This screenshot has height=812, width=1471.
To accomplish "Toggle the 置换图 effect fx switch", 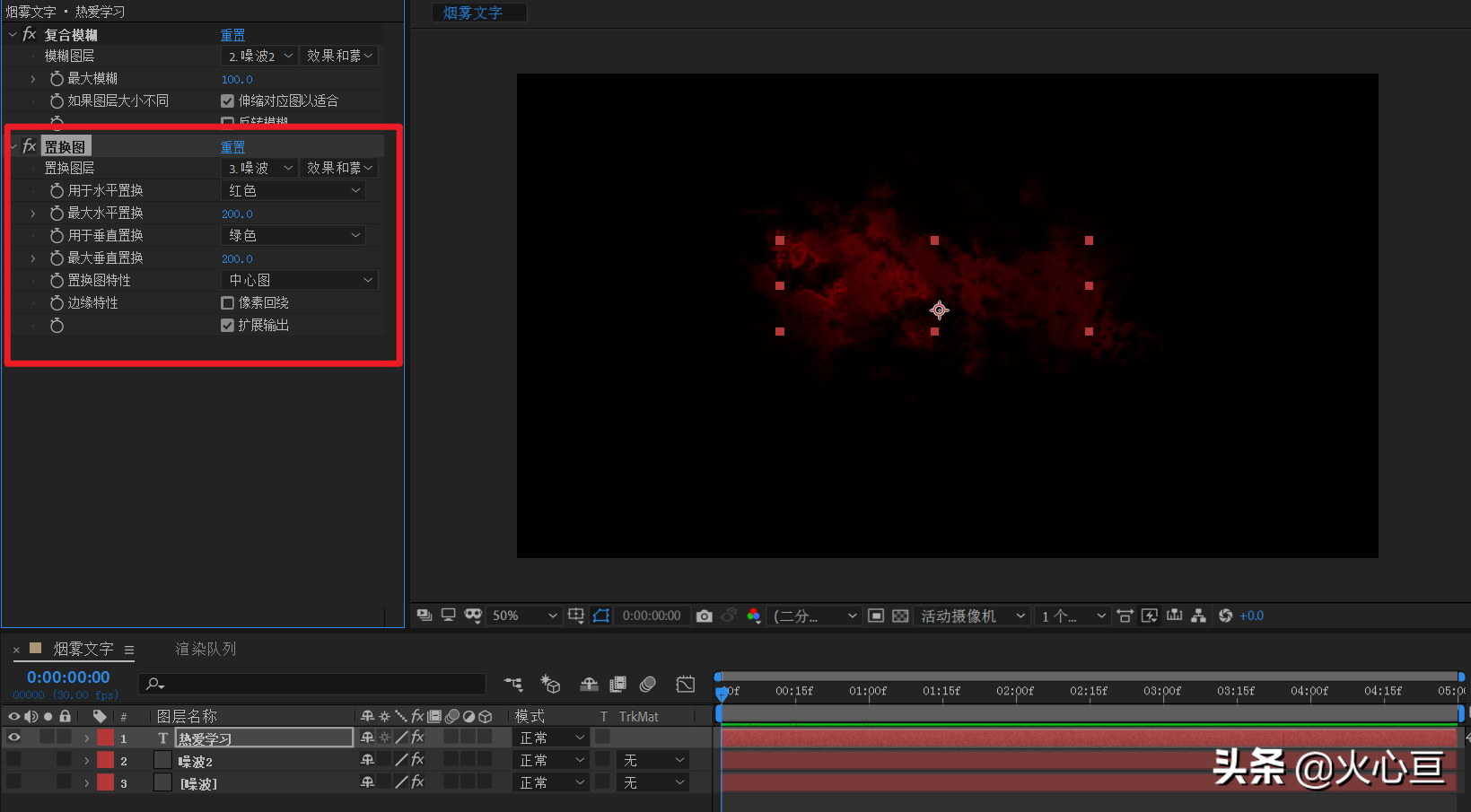I will (x=30, y=146).
